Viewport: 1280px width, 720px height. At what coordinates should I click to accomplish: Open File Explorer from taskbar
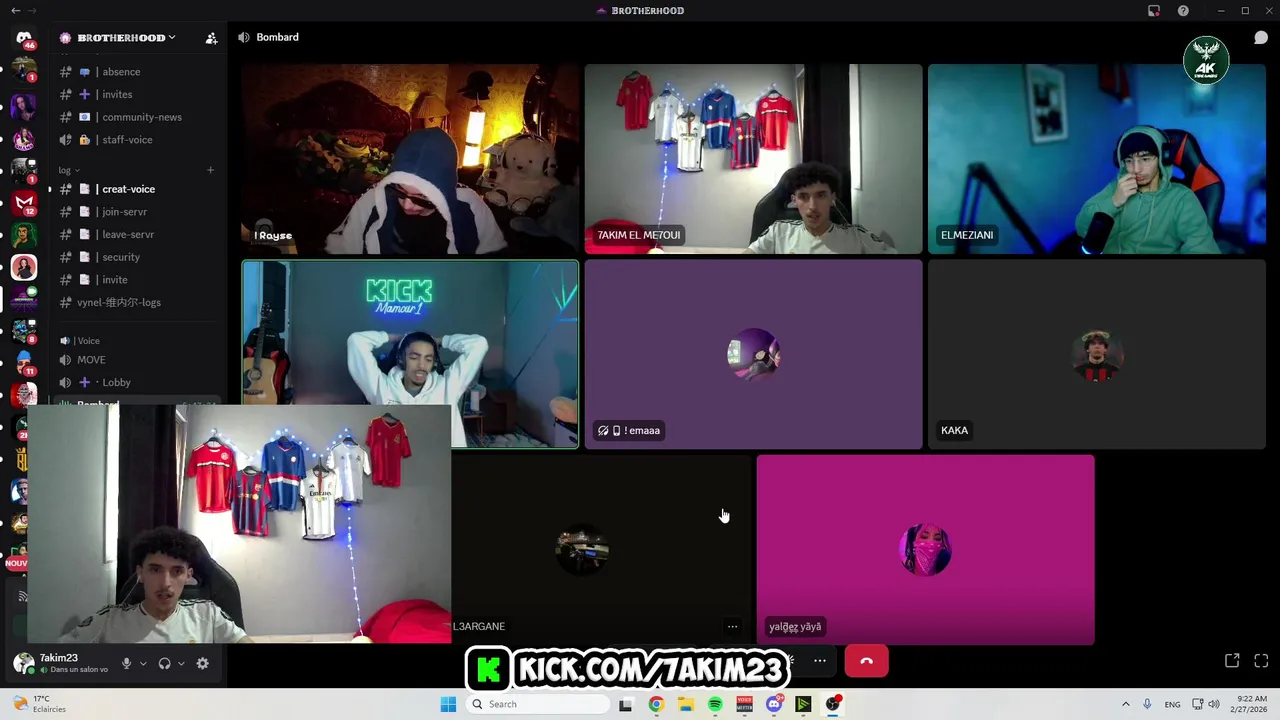[x=686, y=704]
